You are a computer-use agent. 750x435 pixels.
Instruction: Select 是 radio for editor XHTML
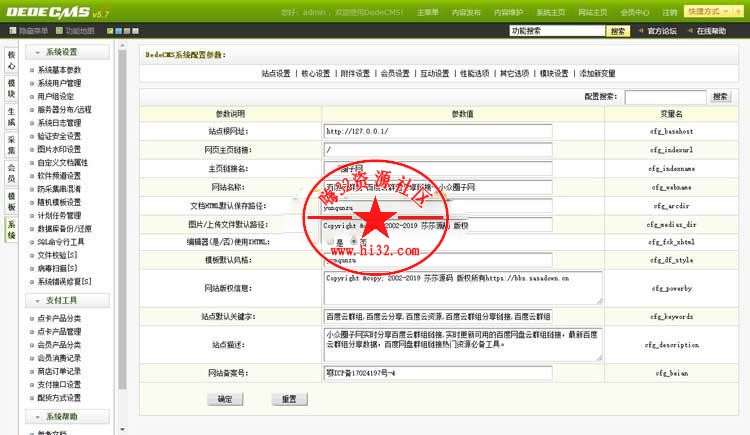[x=330, y=243]
